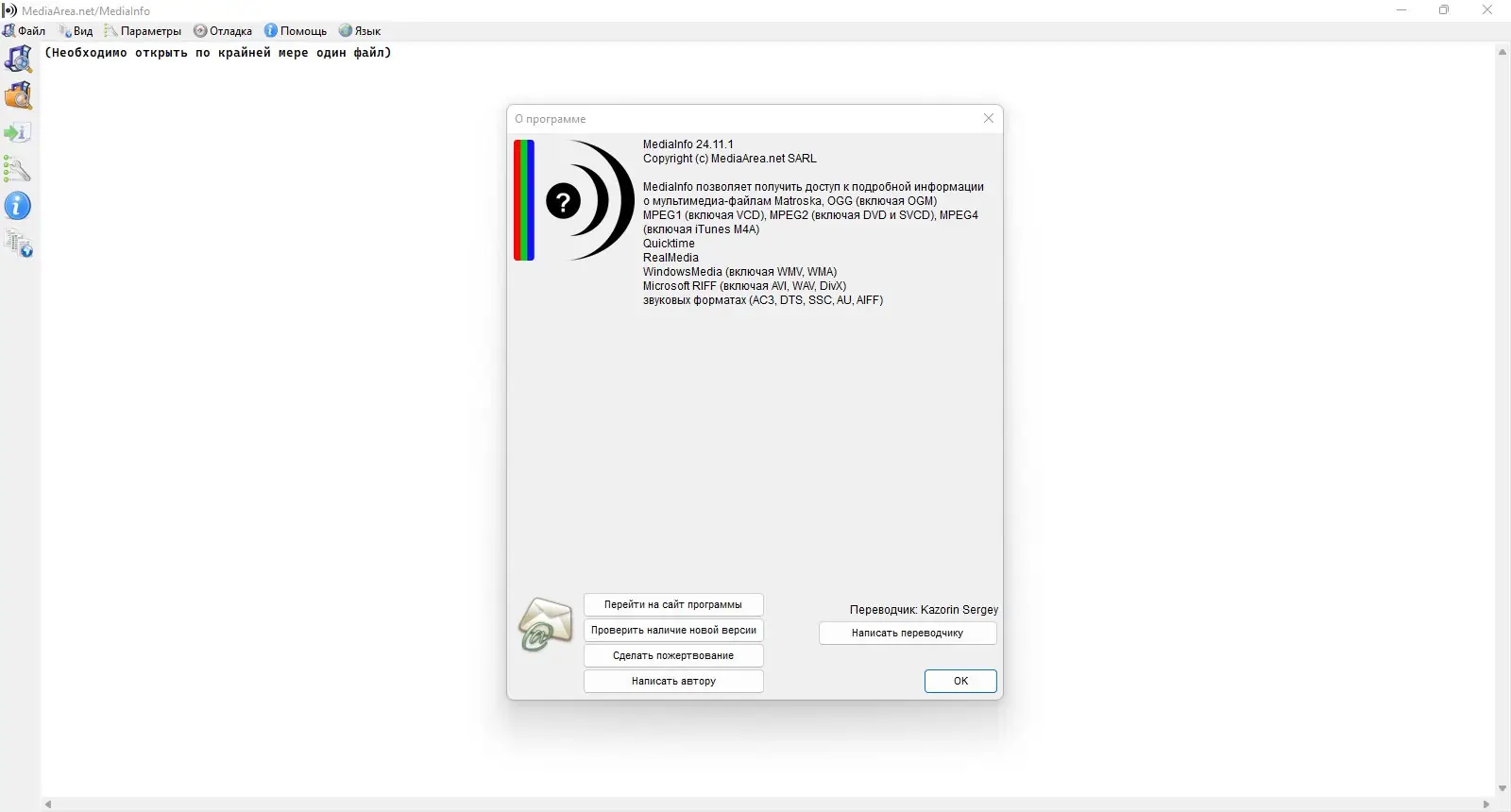Click the View selection toolbar icon
Image resolution: width=1511 pixels, height=812 pixels.
click(x=18, y=243)
